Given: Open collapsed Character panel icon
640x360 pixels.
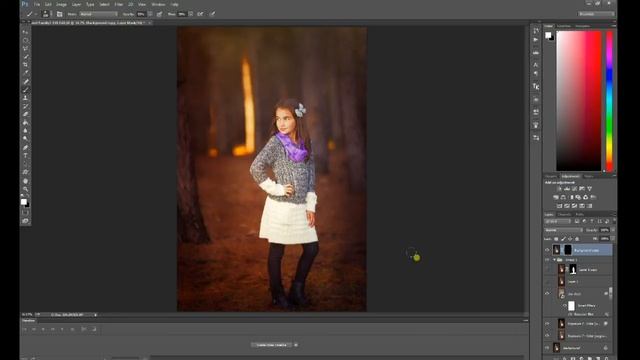Looking at the screenshot, I should (x=536, y=64).
